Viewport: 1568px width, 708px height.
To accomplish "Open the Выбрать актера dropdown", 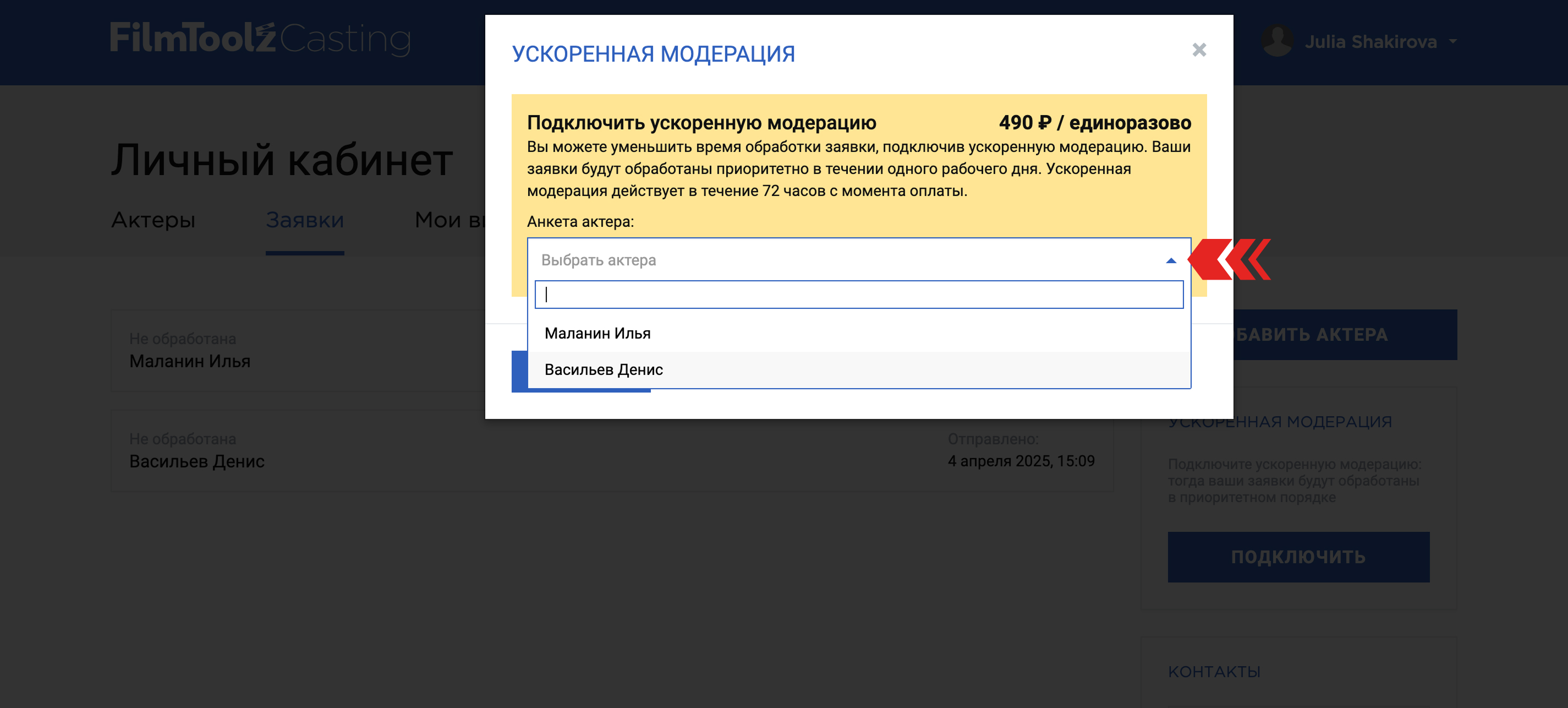I will [x=858, y=260].
